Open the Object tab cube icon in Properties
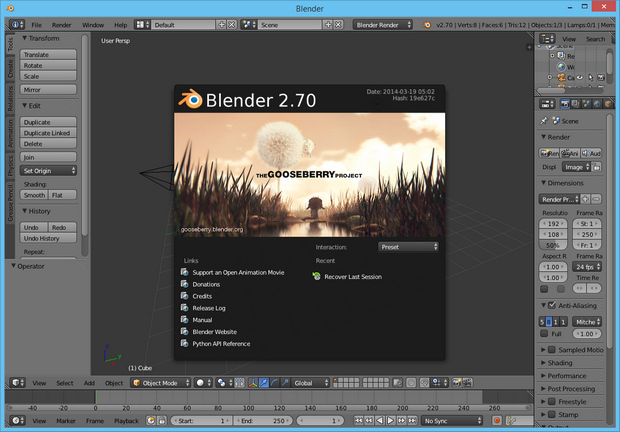The width and height of the screenshot is (620, 432). click(x=608, y=104)
